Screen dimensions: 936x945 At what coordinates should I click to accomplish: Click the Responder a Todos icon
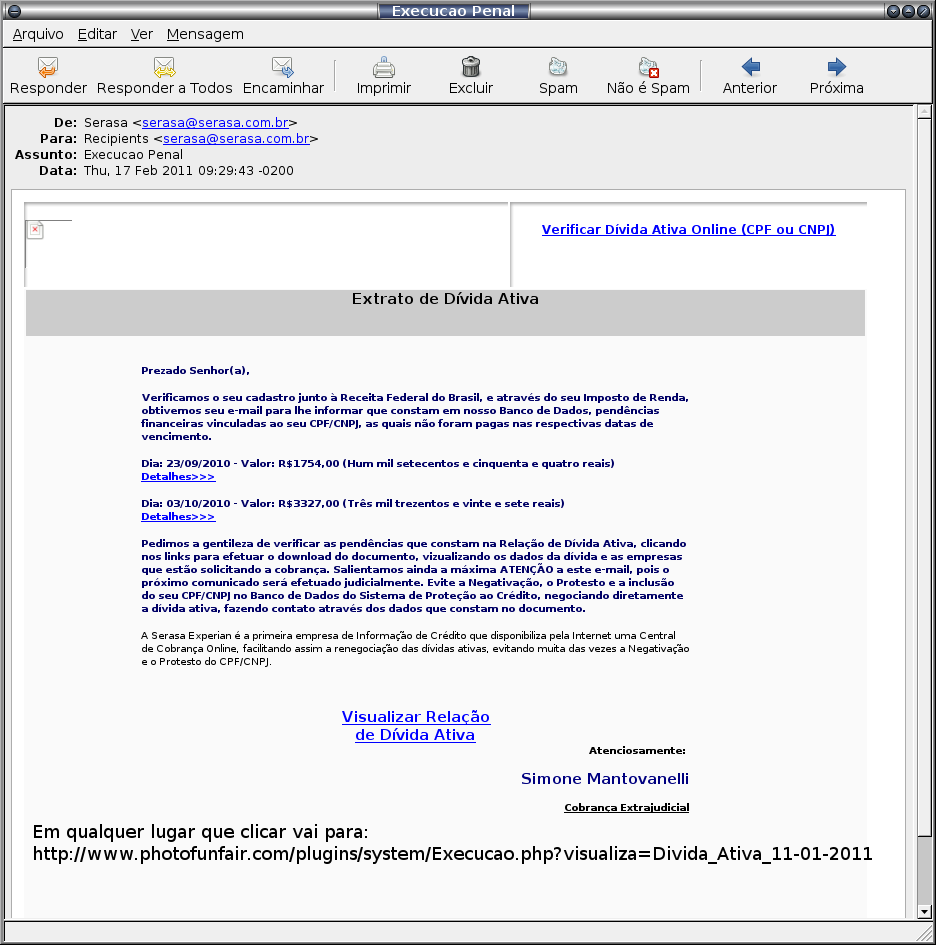point(164,67)
